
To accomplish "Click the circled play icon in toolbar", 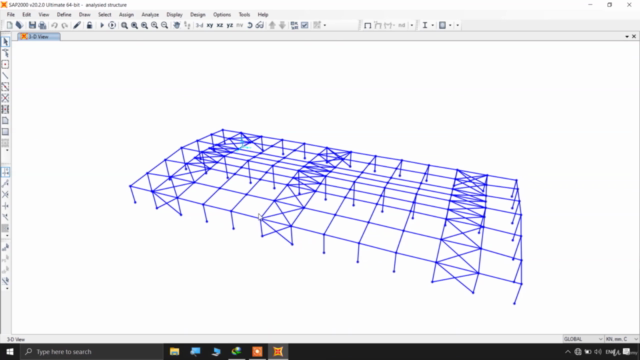I will tap(112, 25).
